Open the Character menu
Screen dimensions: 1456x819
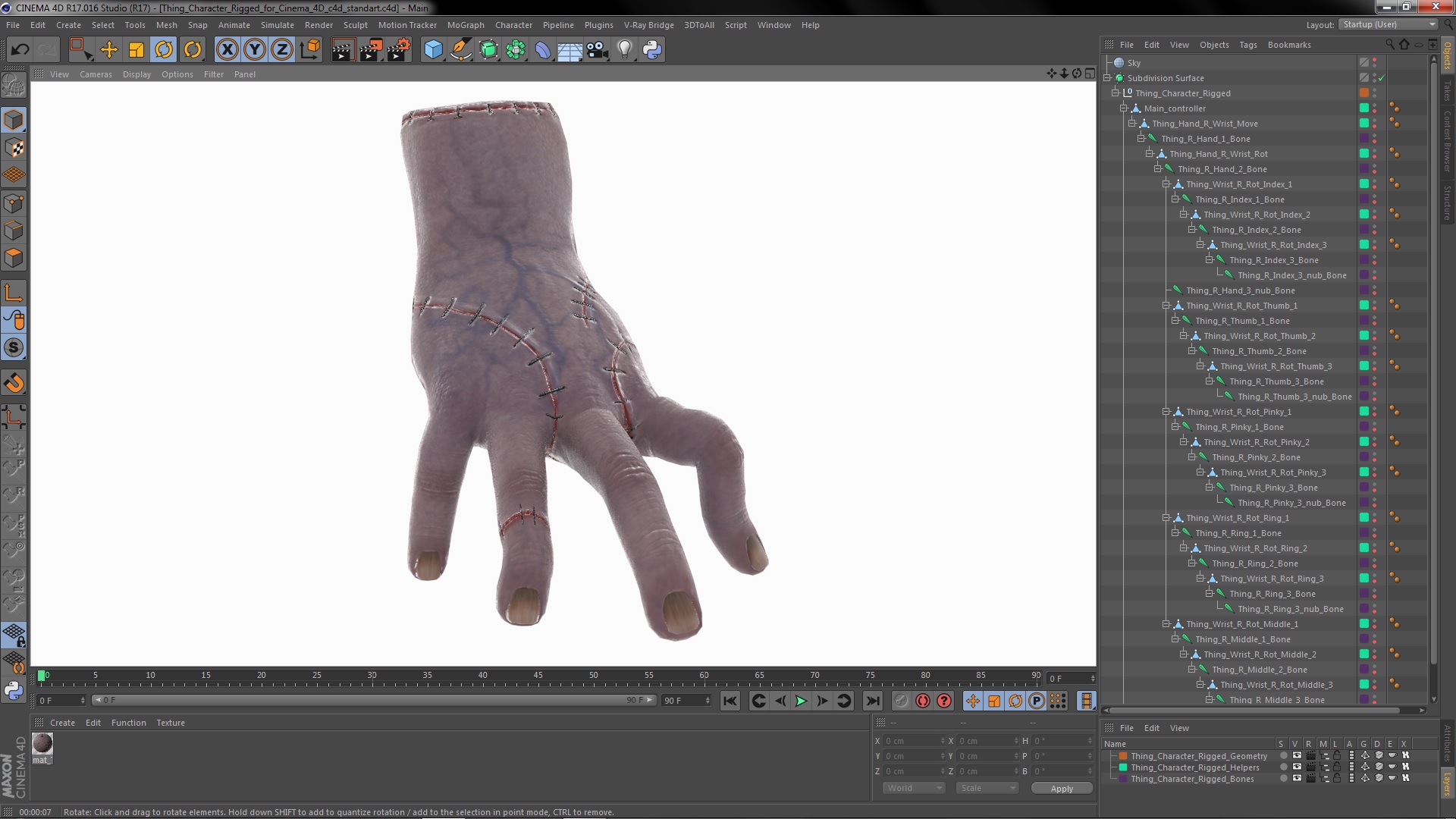513,25
